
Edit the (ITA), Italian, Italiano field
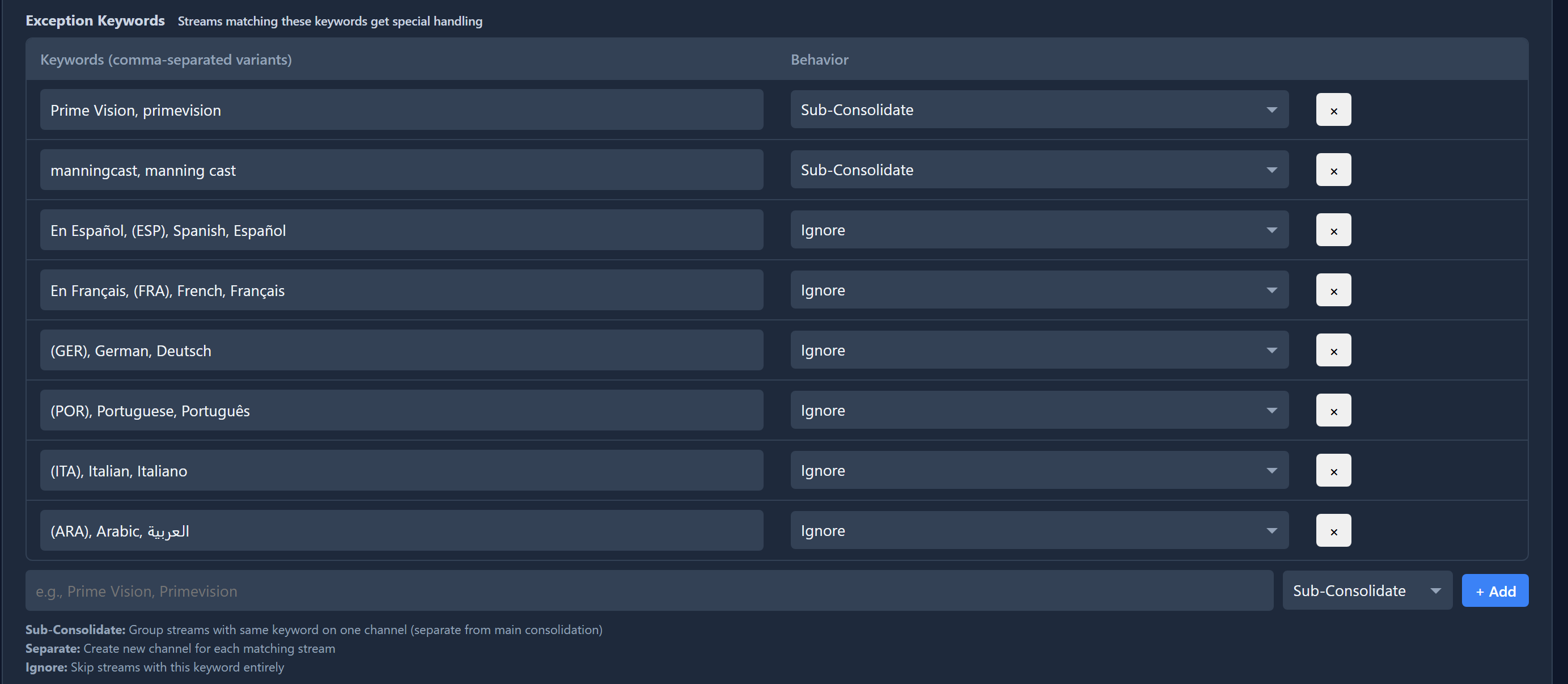pyautogui.click(x=401, y=471)
